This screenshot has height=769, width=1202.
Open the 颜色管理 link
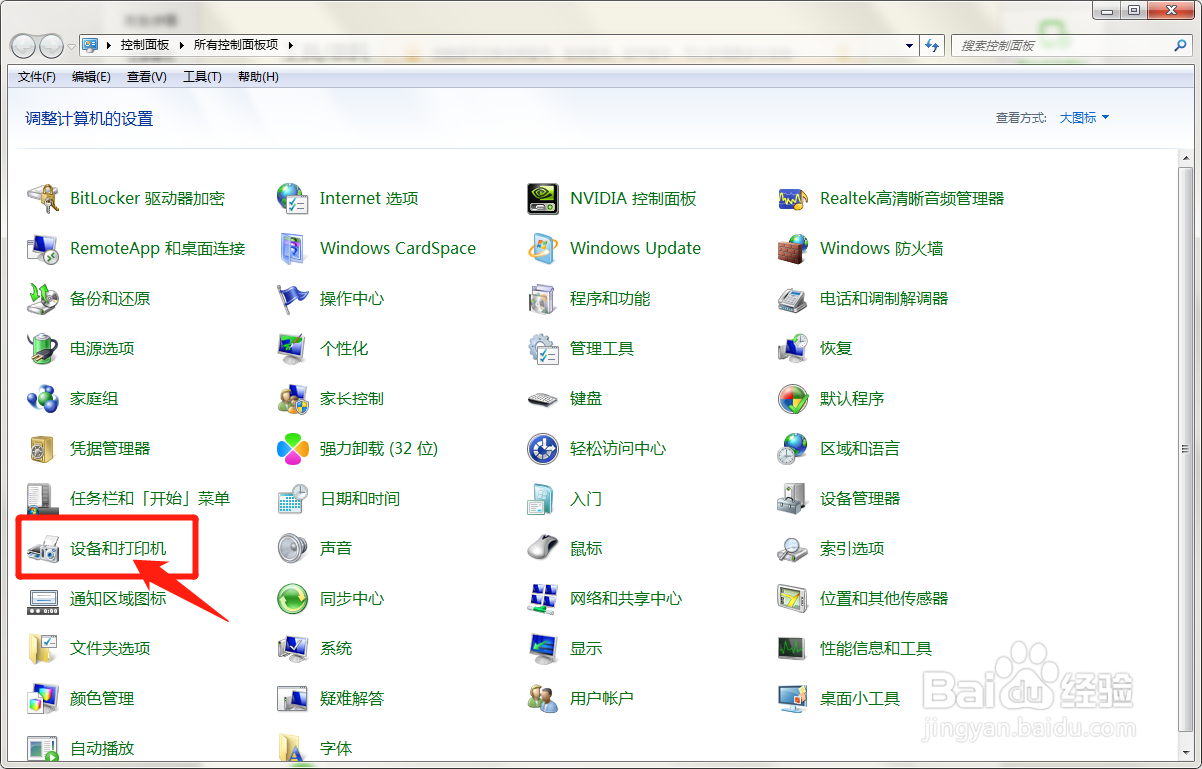pos(102,698)
